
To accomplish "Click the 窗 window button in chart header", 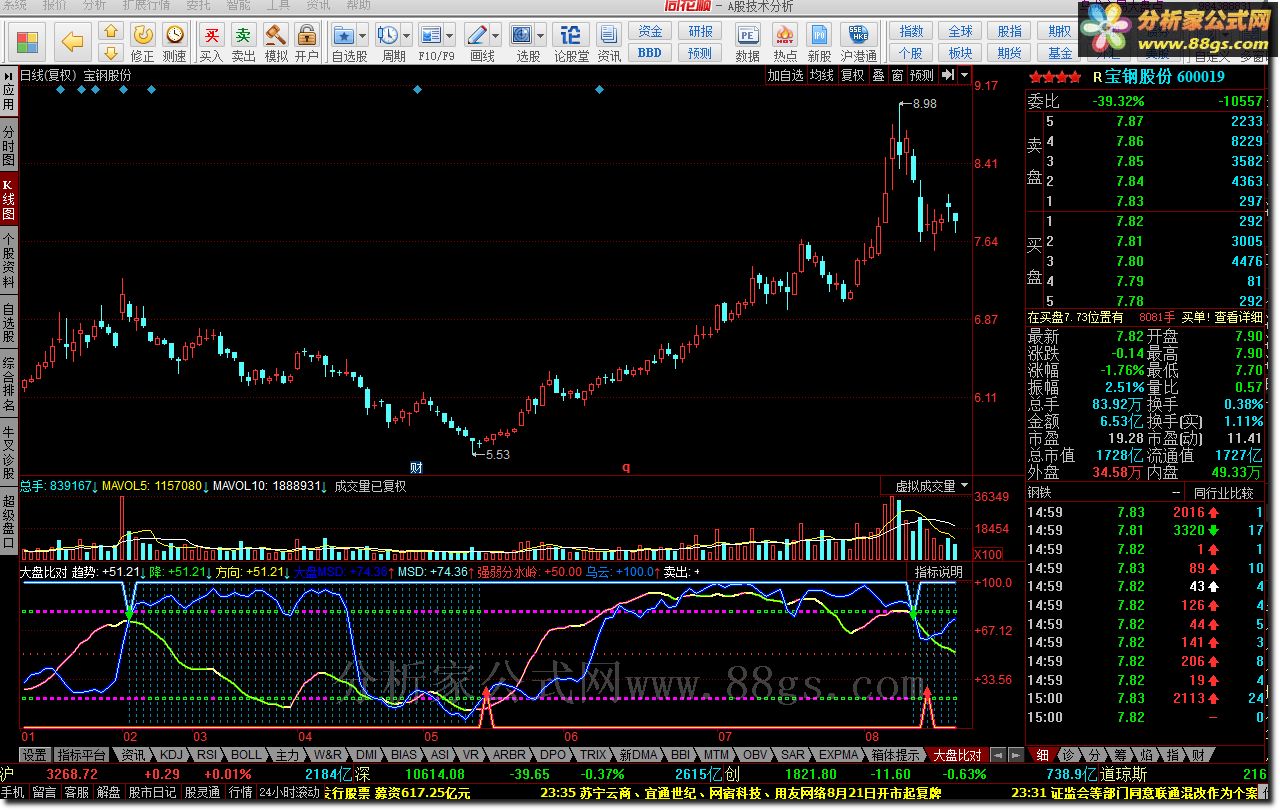I will tap(897, 75).
